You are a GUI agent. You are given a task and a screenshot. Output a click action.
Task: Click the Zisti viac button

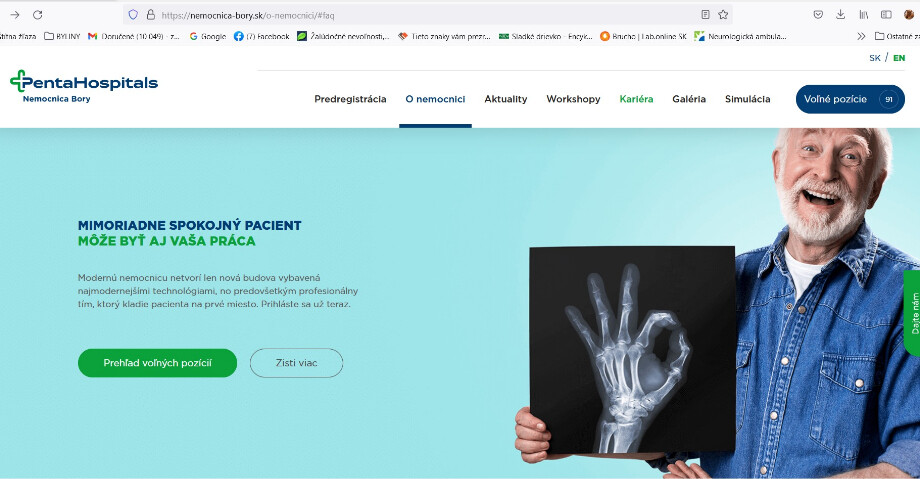296,363
